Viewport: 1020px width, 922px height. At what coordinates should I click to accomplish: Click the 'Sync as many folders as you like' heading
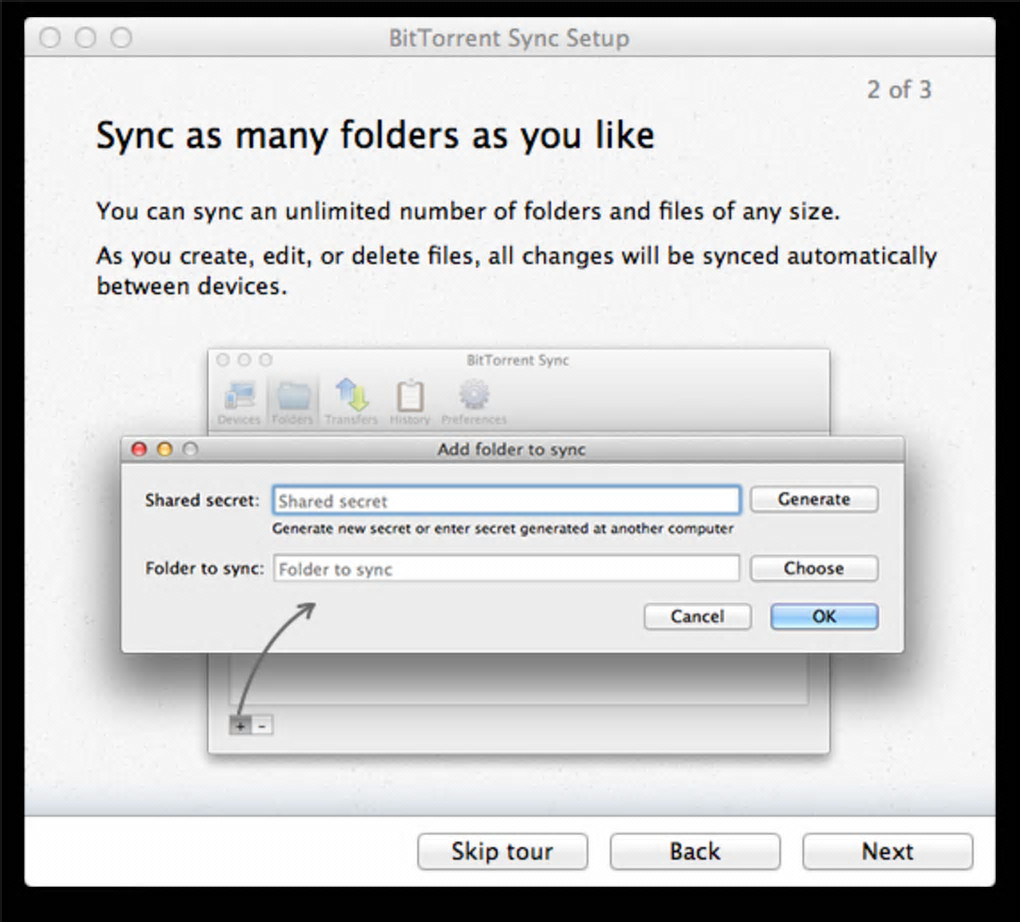(x=375, y=136)
